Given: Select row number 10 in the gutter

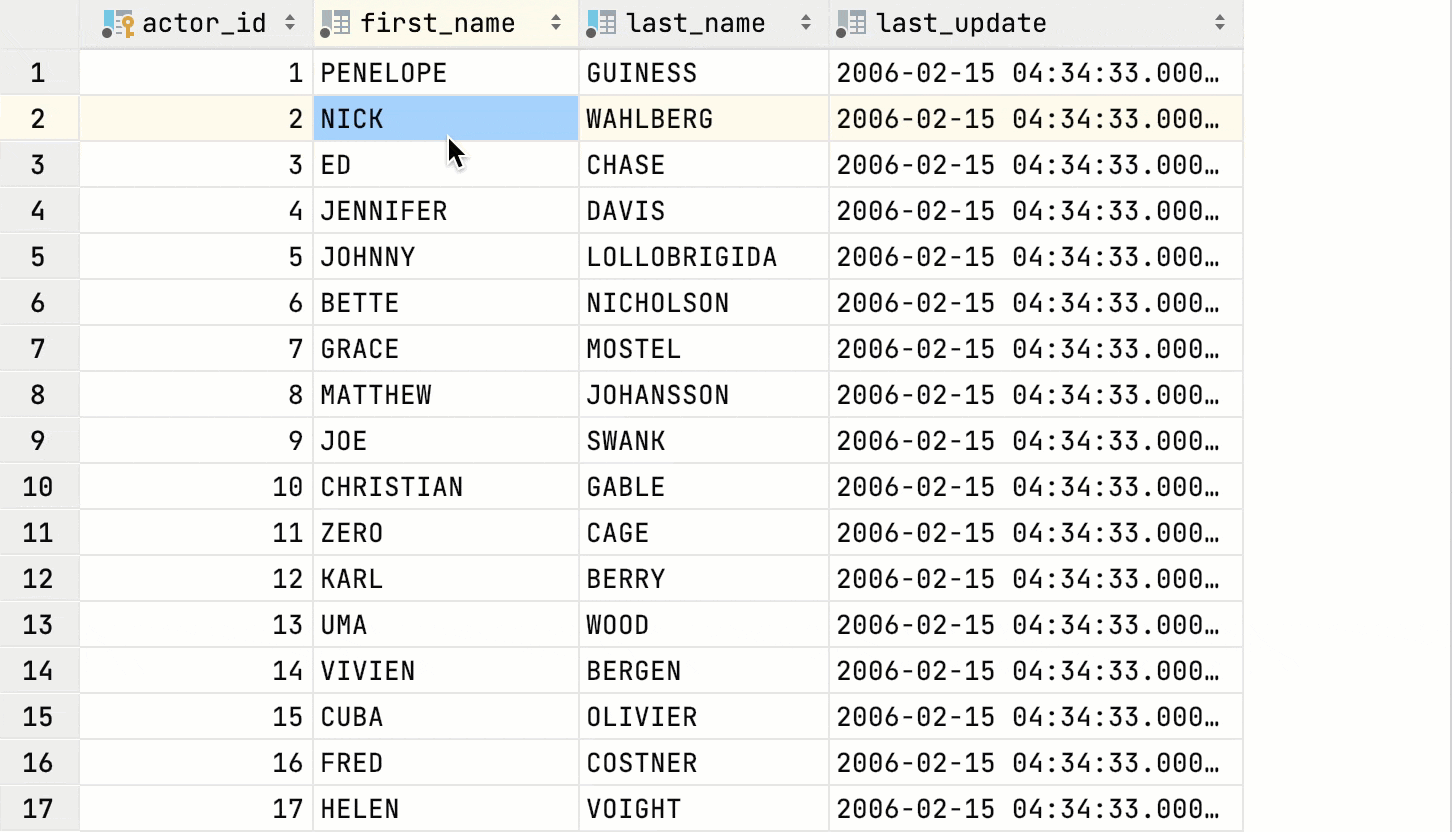Looking at the screenshot, I should click(x=38, y=487).
